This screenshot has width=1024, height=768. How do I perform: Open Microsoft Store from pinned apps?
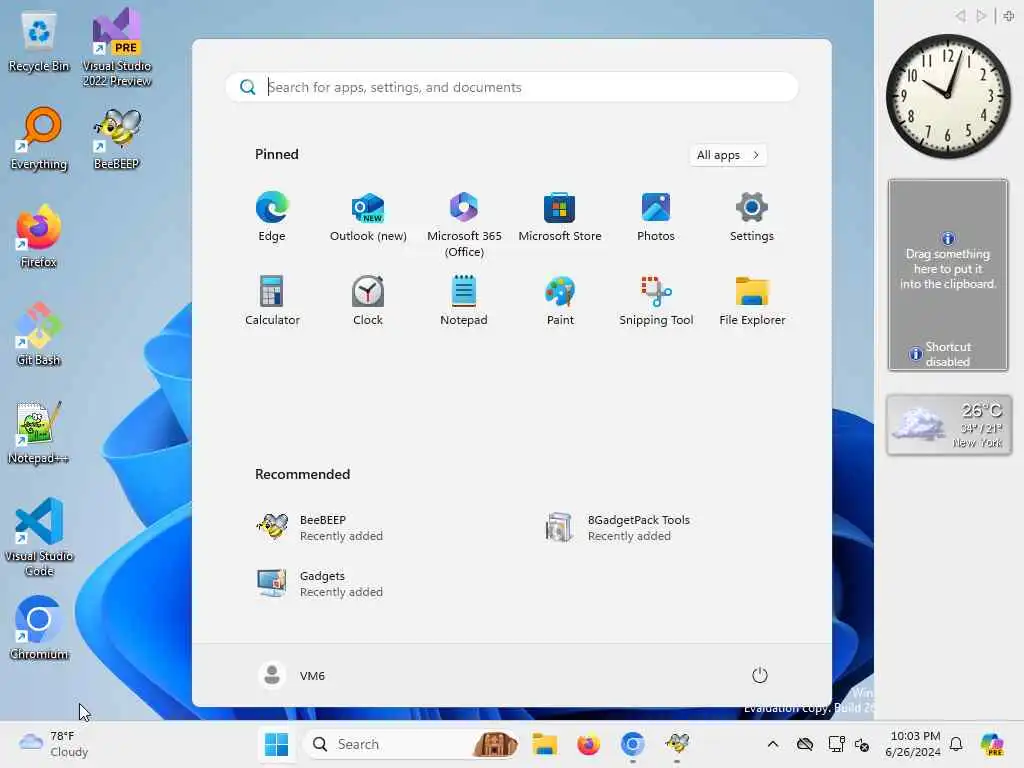pyautogui.click(x=560, y=217)
